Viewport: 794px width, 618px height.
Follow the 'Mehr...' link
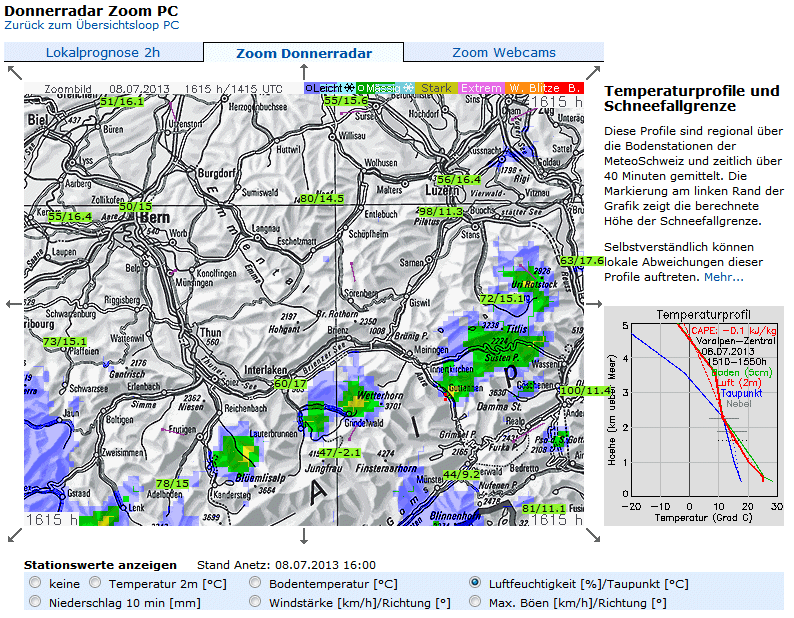(724, 277)
